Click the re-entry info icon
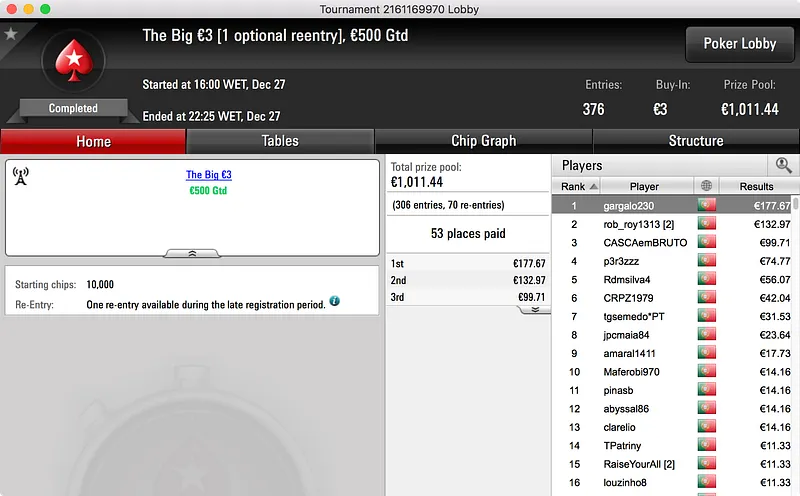The height and width of the screenshot is (496, 800). (x=335, y=301)
